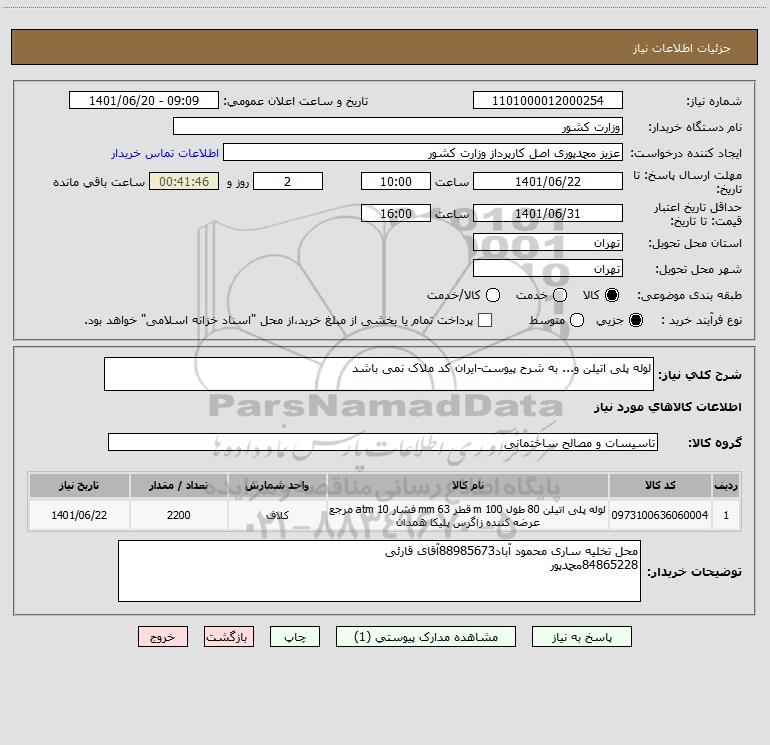Screen dimensions: 770x745
Task: Click the announcement date field 1401/06/20 - 09:09
Action: pyautogui.click(x=144, y=101)
